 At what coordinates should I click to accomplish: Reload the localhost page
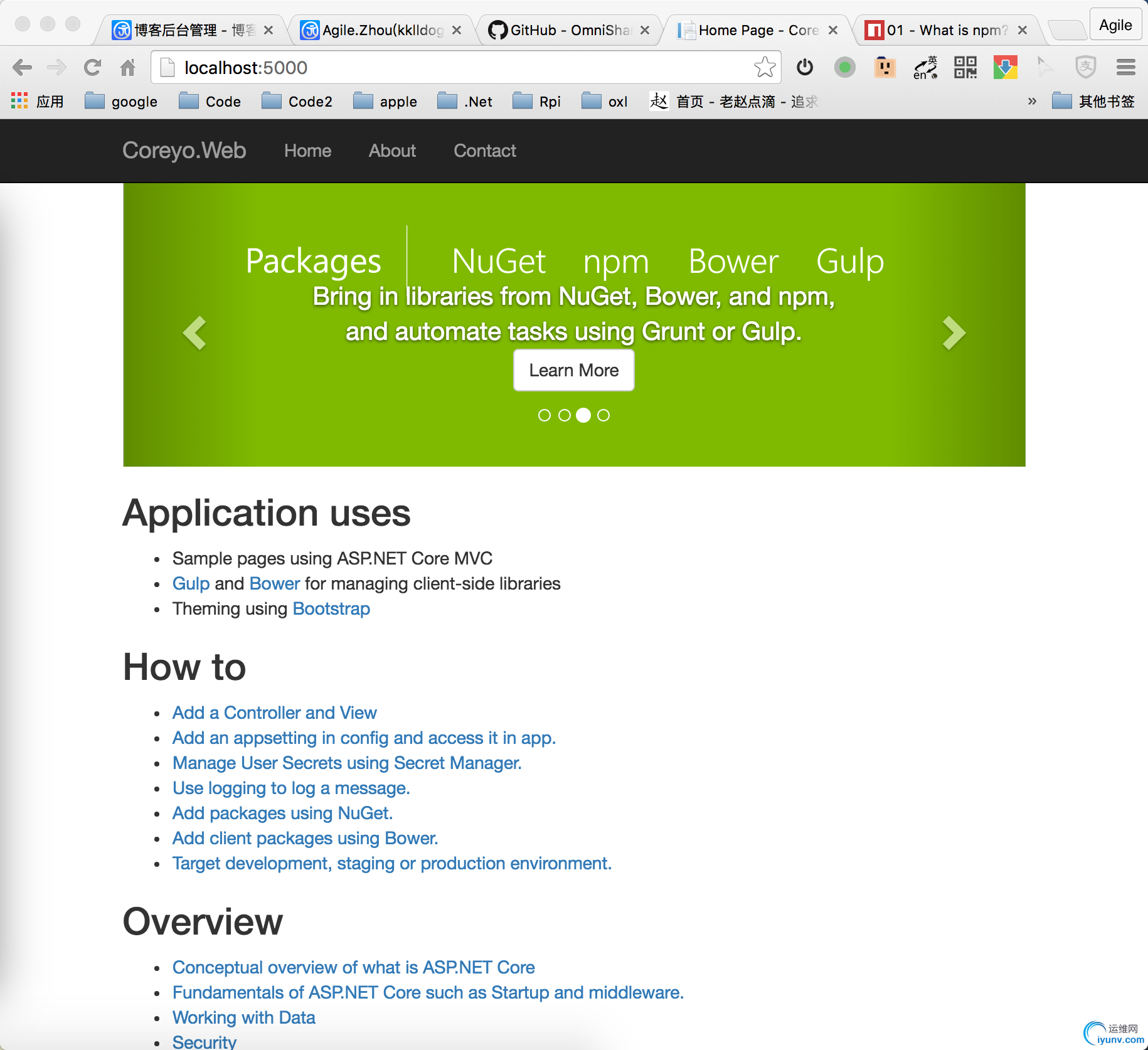(x=93, y=67)
